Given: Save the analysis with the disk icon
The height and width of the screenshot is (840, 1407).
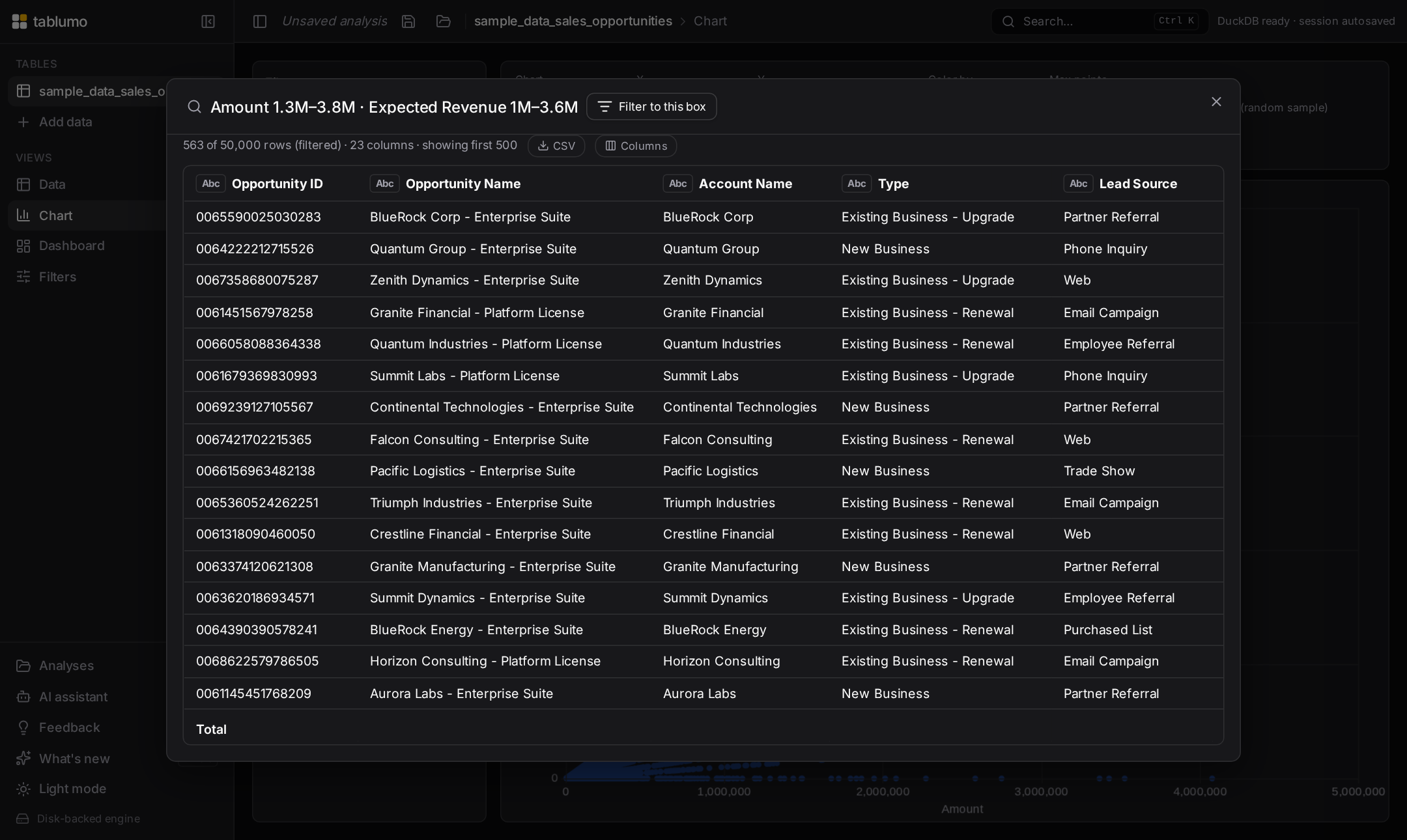Looking at the screenshot, I should (x=408, y=21).
